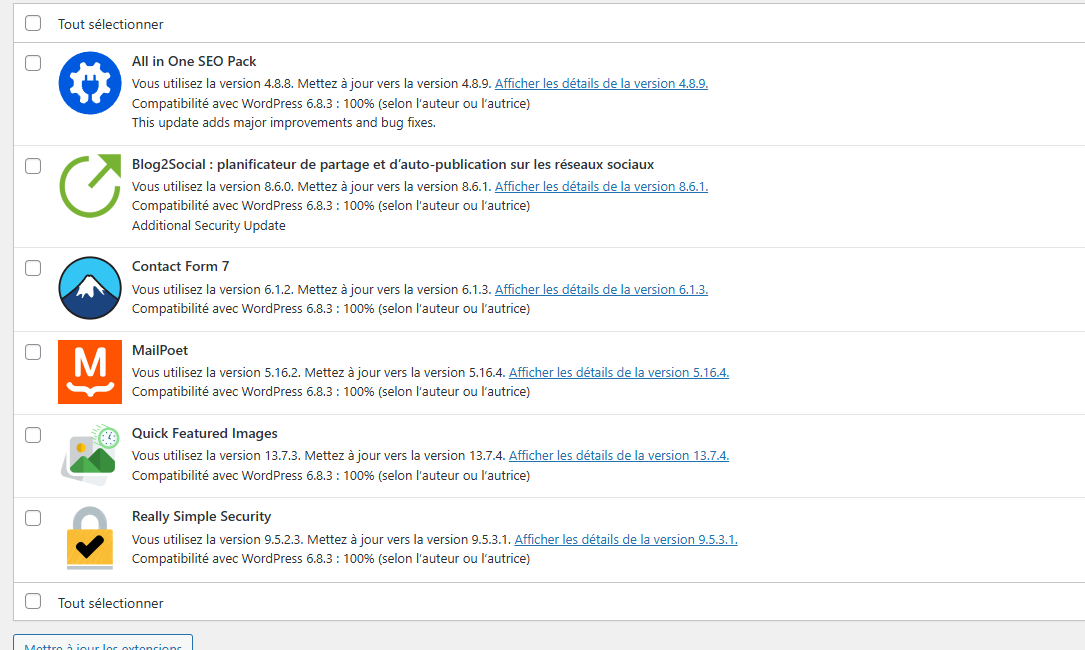
Task: Tick the Really Simple Security checkbox
Action: [x=33, y=518]
